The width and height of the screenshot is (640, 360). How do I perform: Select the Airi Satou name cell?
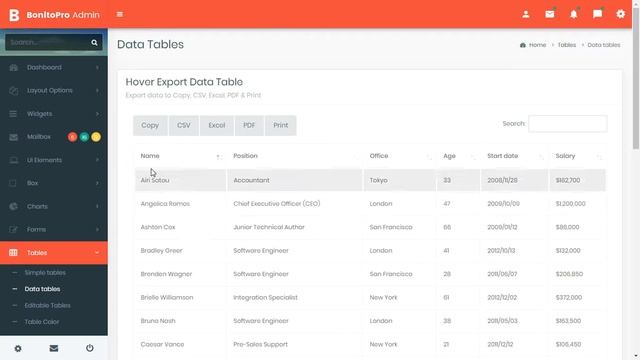pos(180,180)
